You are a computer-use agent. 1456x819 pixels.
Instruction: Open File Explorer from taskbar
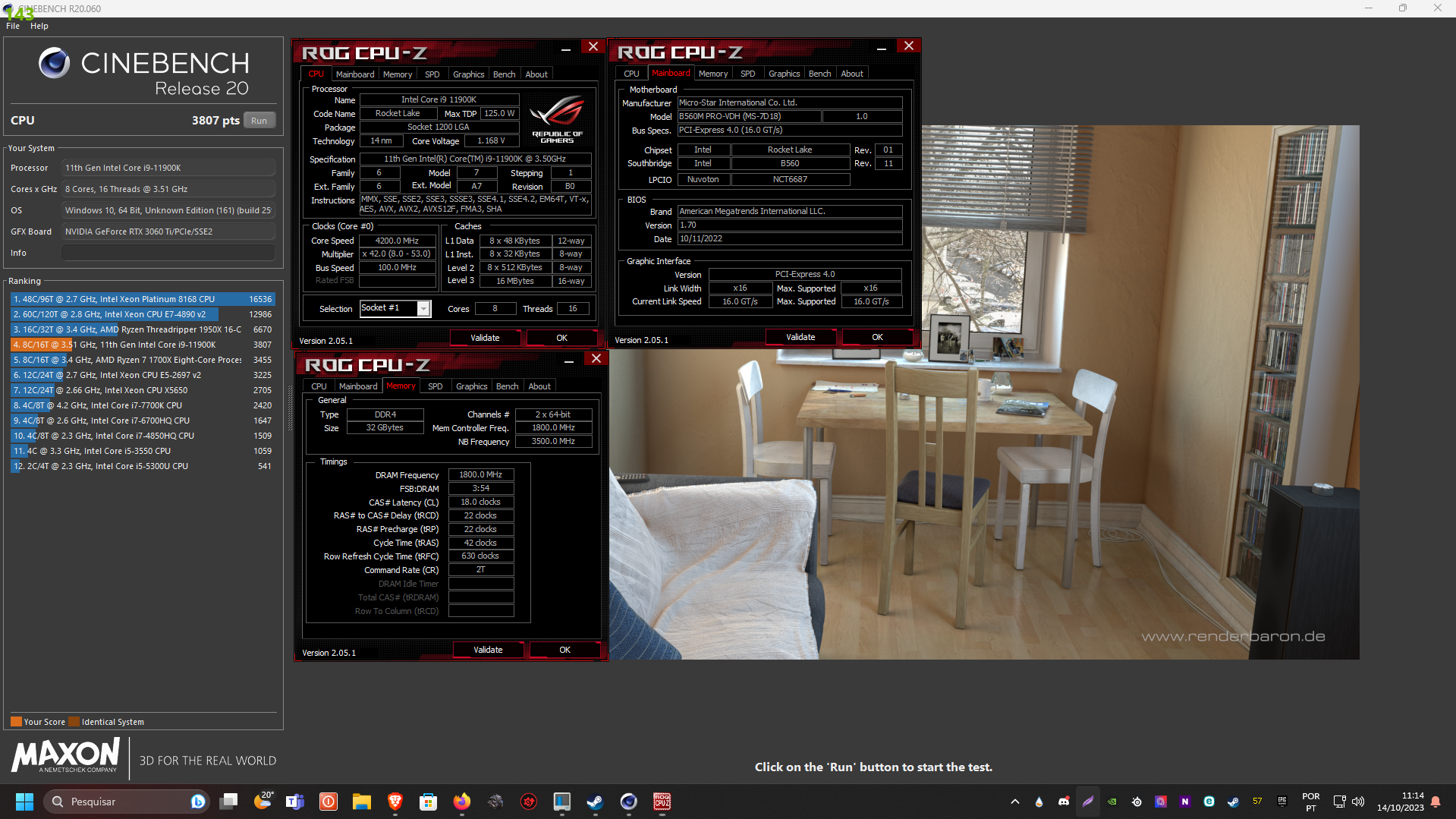[362, 802]
